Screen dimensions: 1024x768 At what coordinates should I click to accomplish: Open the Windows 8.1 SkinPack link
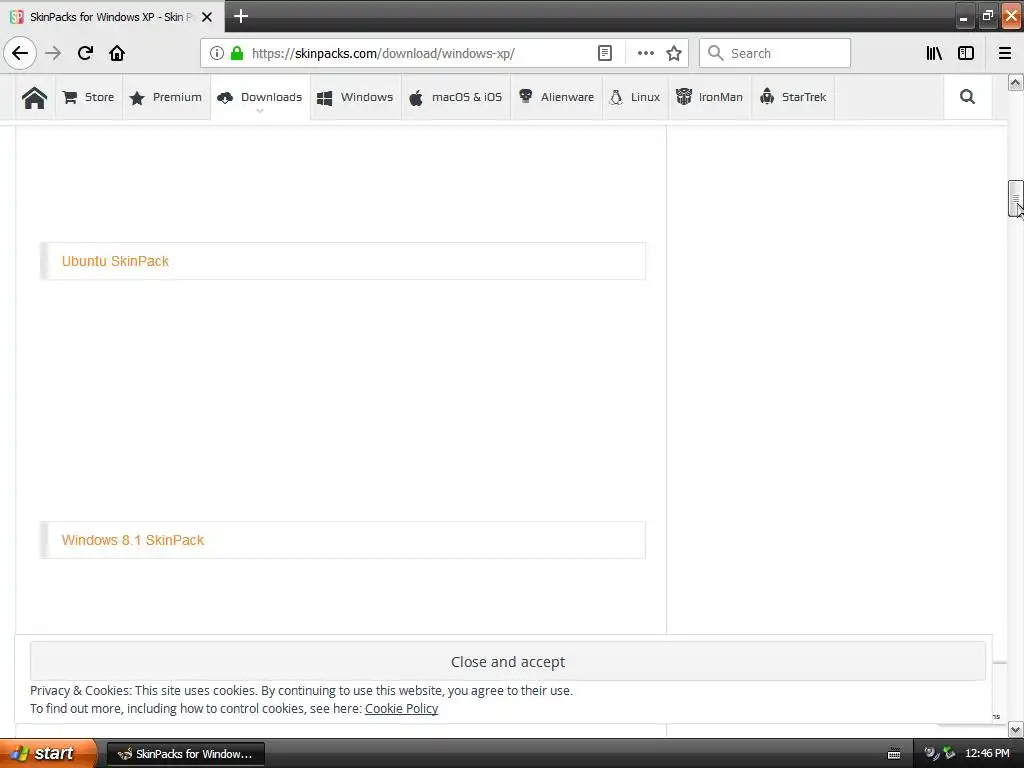click(133, 540)
